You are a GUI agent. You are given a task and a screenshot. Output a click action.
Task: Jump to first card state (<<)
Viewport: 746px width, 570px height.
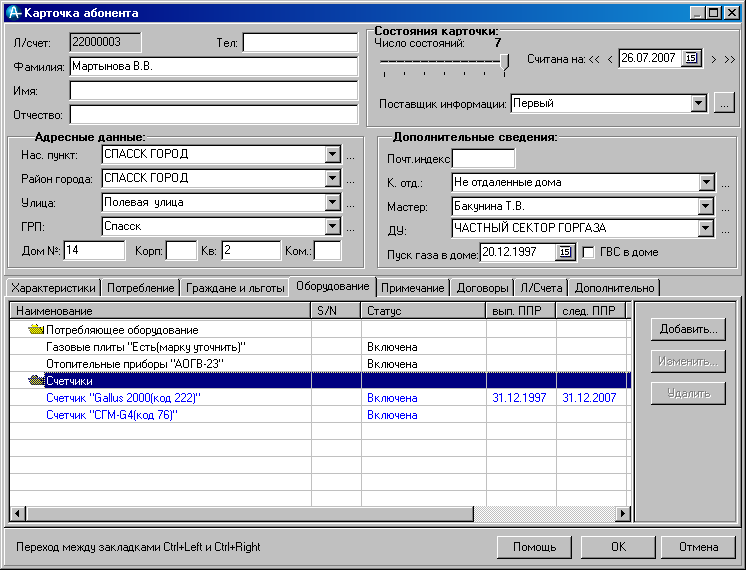pos(594,59)
